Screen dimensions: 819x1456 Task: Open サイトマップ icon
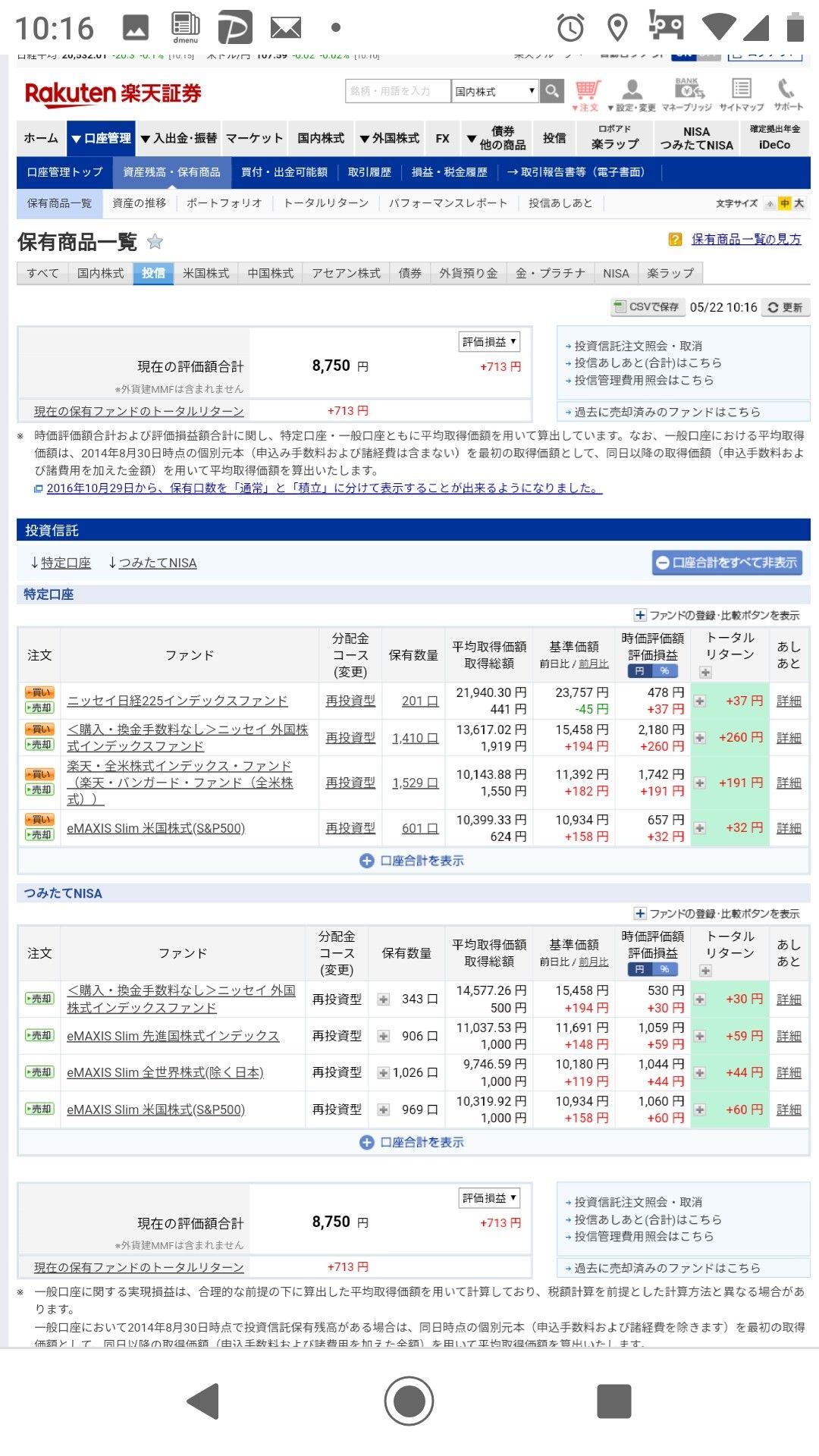(742, 96)
